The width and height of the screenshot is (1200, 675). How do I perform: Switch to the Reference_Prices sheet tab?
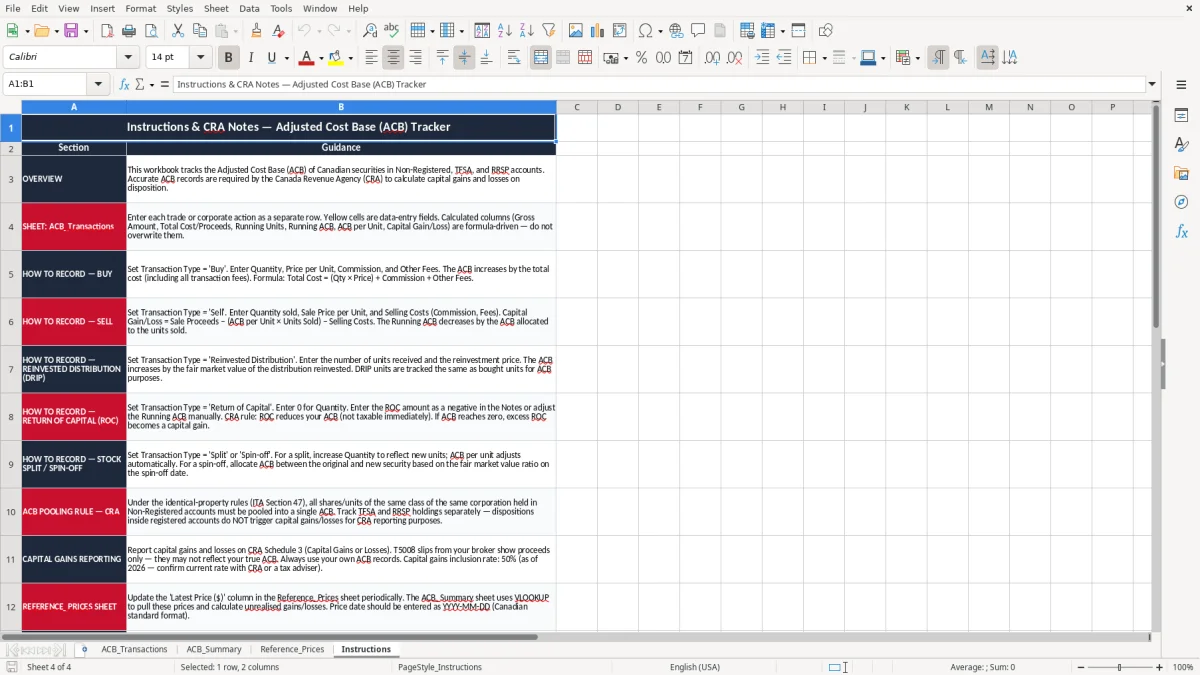(x=292, y=649)
